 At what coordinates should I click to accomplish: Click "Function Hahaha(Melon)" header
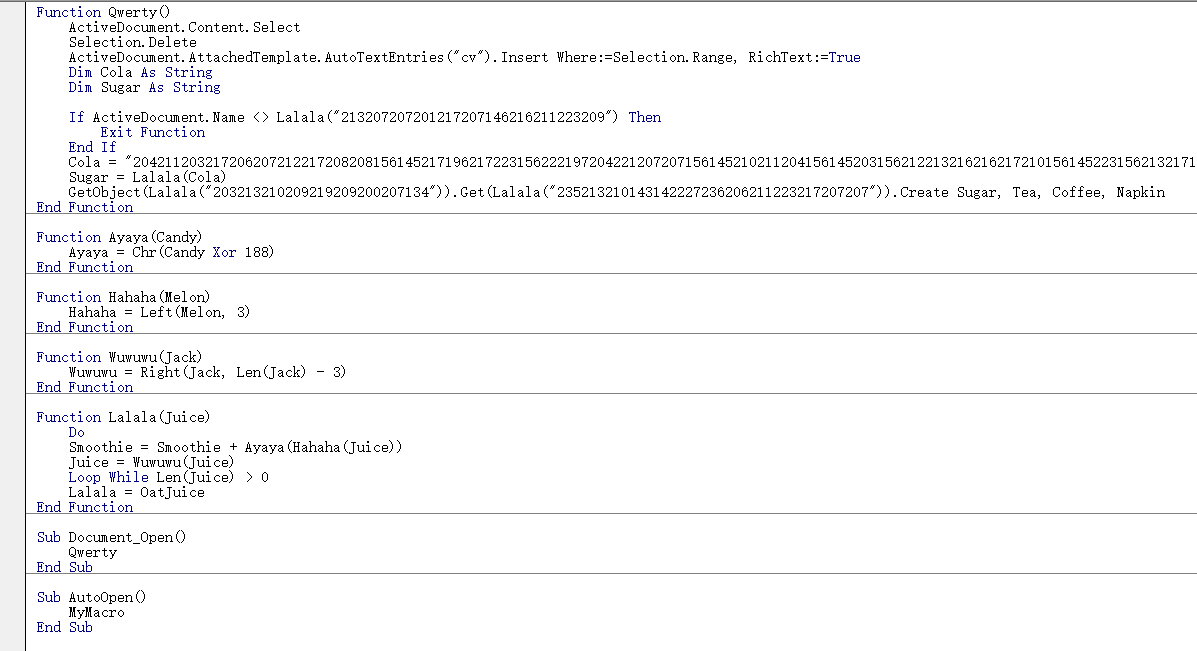(x=123, y=297)
